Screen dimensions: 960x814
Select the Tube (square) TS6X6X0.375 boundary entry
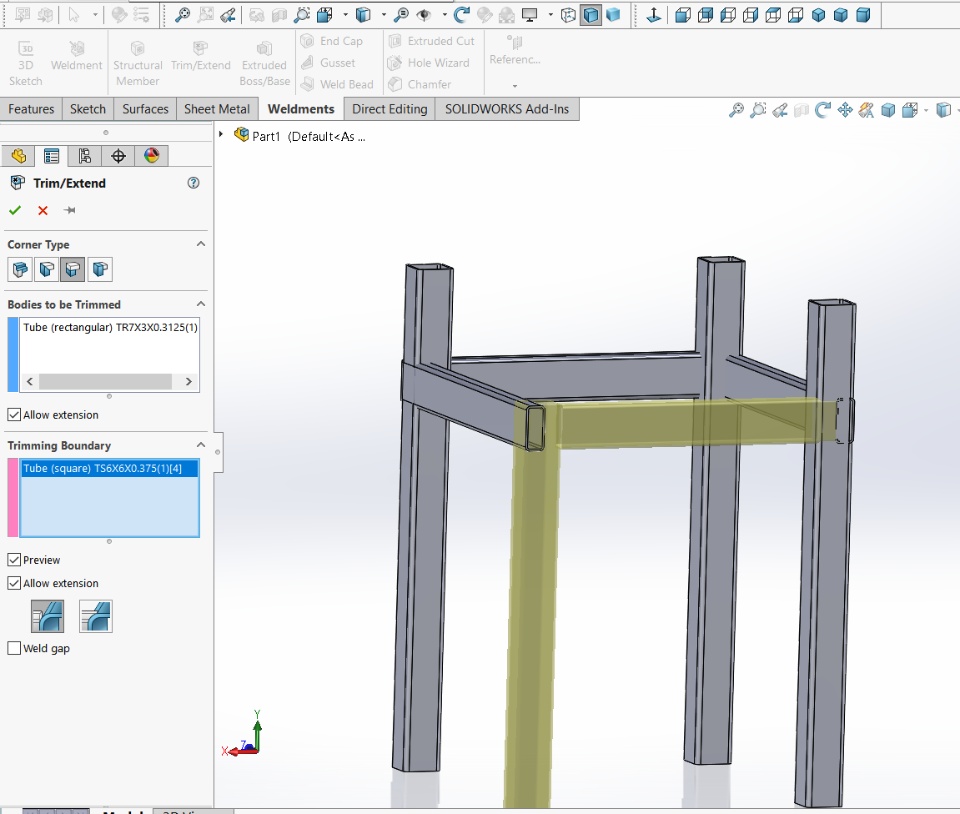[103, 468]
